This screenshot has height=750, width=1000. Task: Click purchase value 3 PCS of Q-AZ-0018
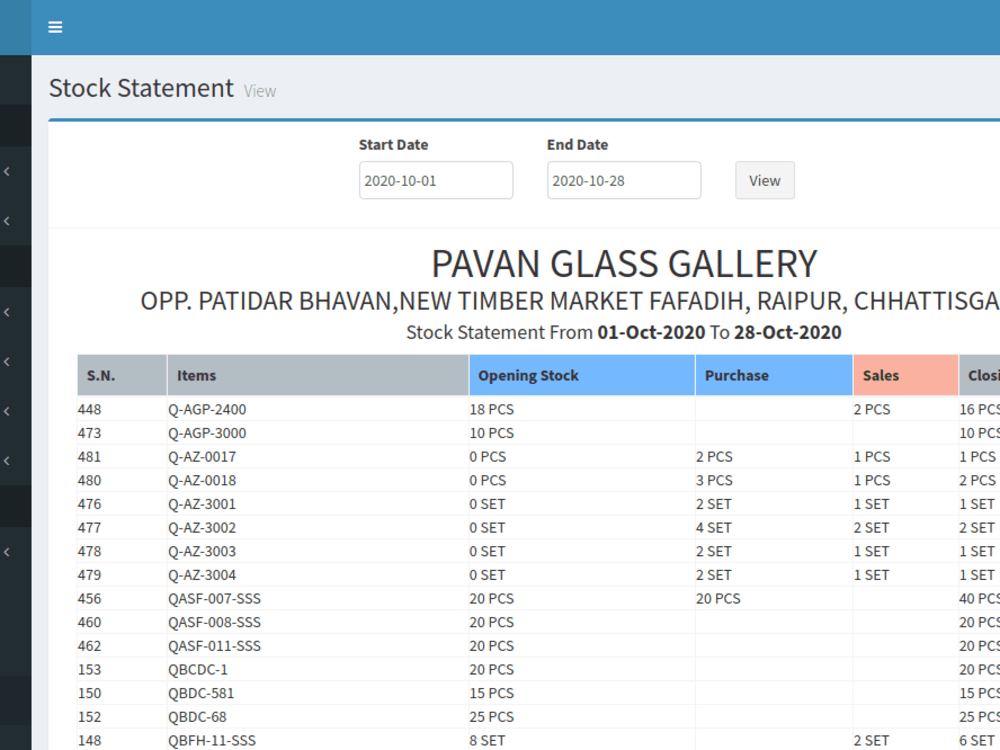714,480
